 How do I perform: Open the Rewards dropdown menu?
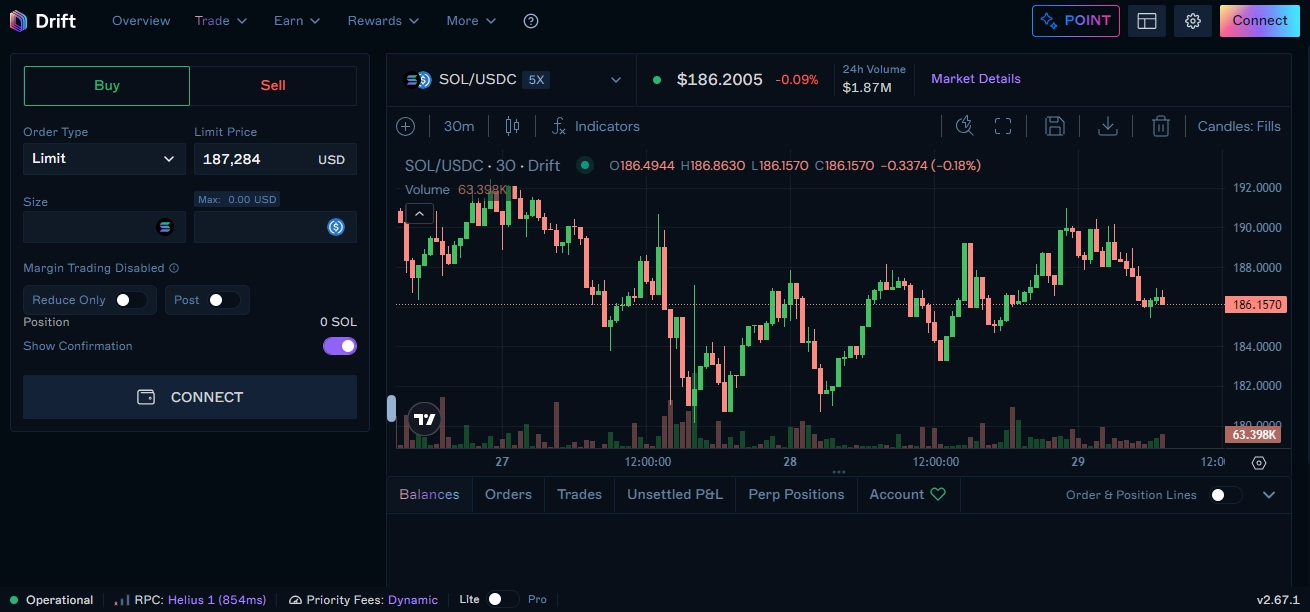coord(383,21)
